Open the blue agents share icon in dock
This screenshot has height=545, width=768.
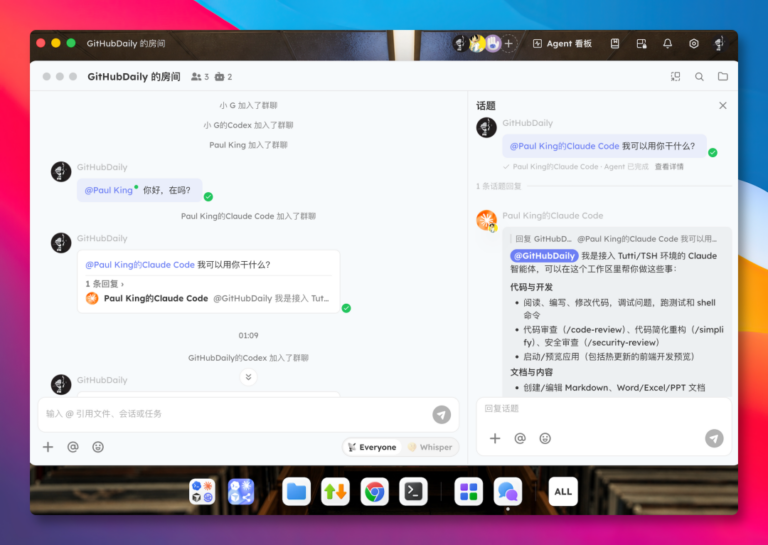pyautogui.click(x=241, y=492)
